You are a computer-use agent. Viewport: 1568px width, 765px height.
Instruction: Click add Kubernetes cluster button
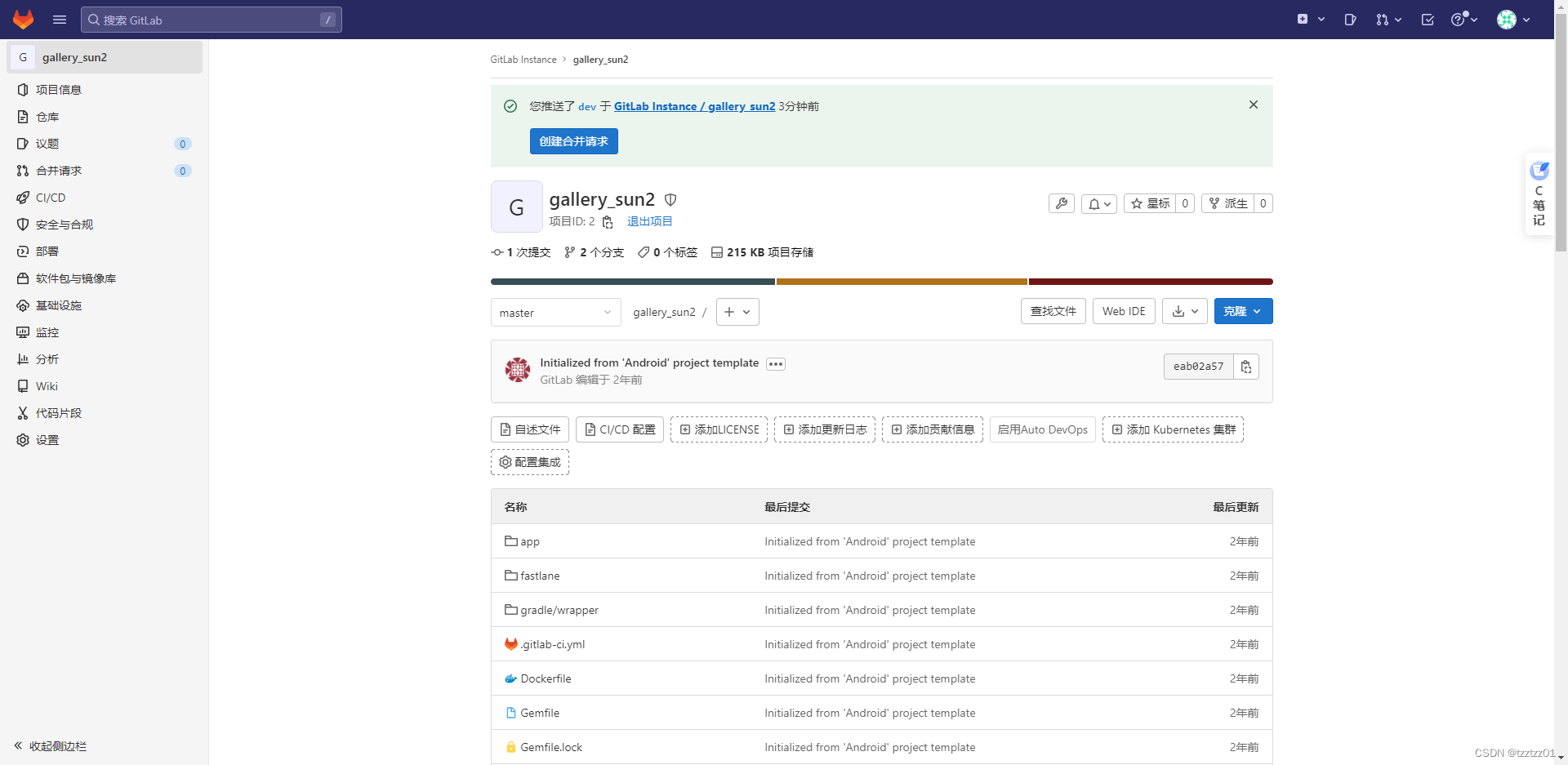tap(1173, 429)
